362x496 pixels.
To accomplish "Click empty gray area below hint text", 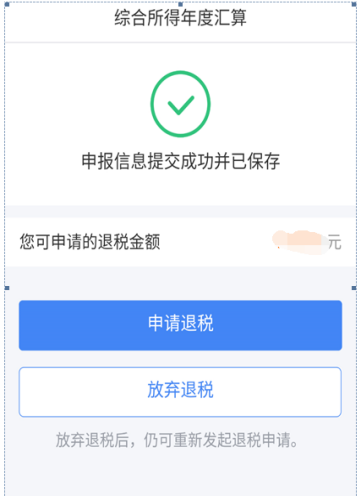I will pyautogui.click(x=180, y=473).
